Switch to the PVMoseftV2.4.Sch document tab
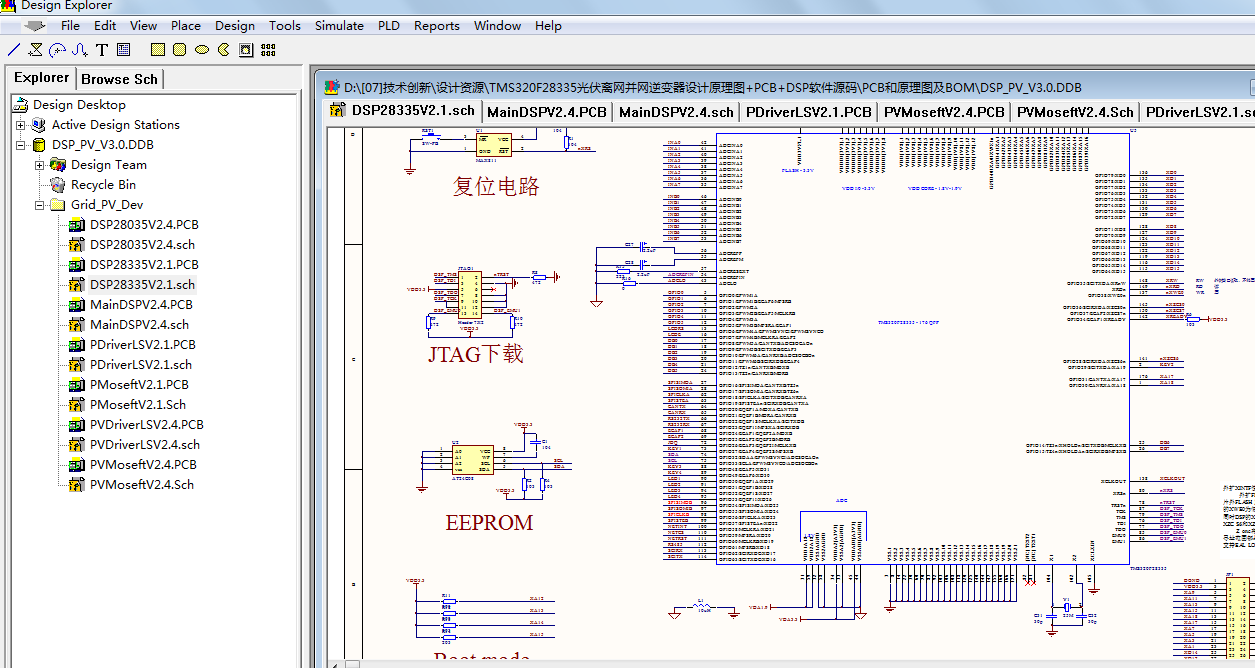This screenshot has width=1255, height=668. pos(1075,112)
